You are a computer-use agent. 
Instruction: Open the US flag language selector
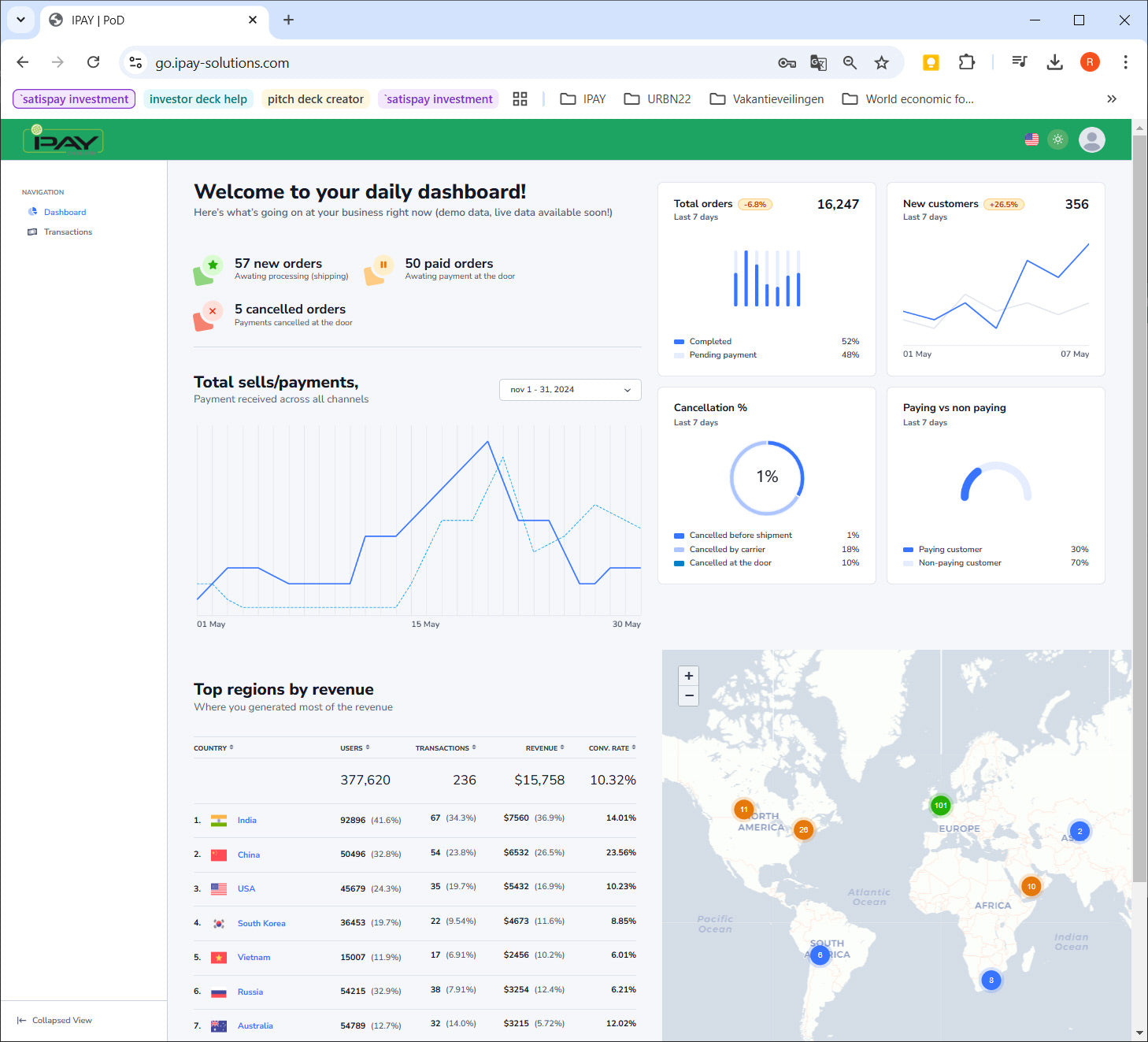tap(1031, 139)
